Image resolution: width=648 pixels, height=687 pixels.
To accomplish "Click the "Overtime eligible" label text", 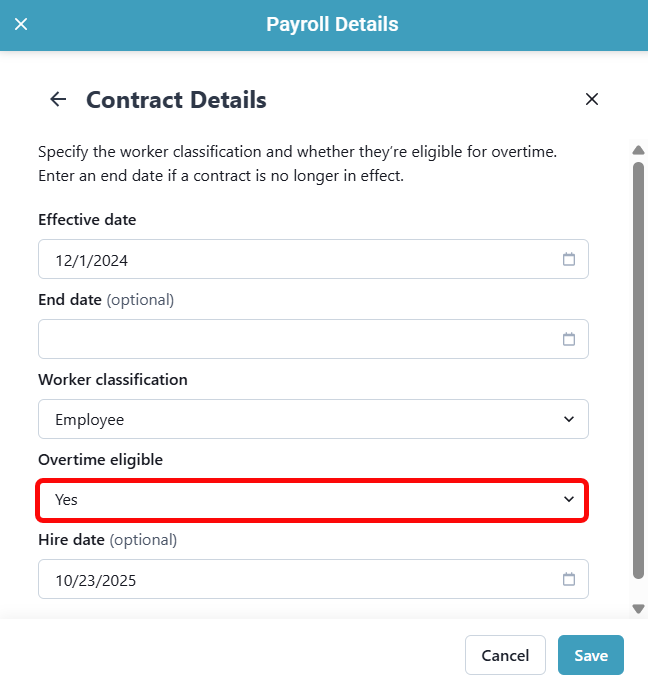I will 100,459.
